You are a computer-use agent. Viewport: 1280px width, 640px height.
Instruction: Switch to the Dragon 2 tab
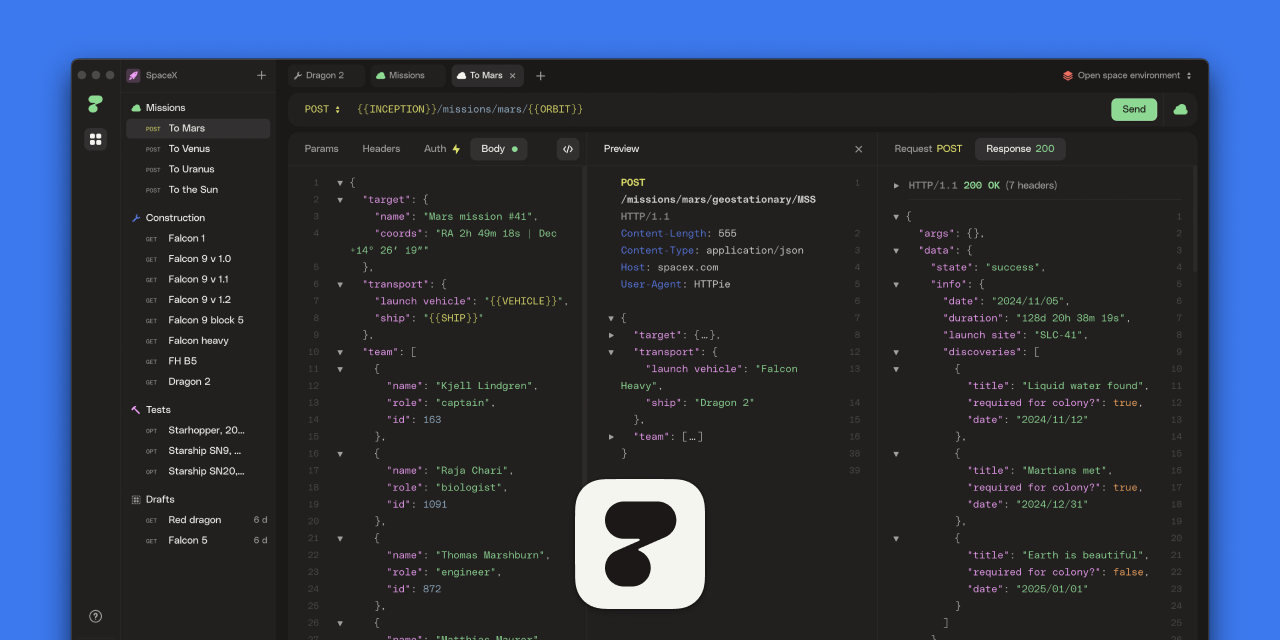324,76
